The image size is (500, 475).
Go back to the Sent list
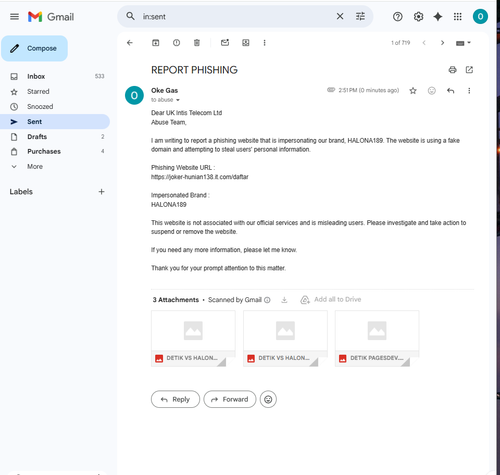(130, 43)
